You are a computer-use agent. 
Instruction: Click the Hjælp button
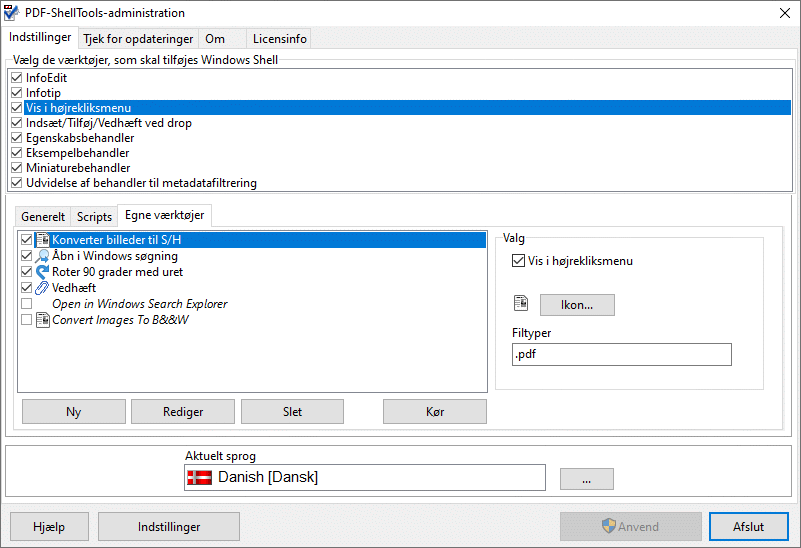tap(49, 527)
